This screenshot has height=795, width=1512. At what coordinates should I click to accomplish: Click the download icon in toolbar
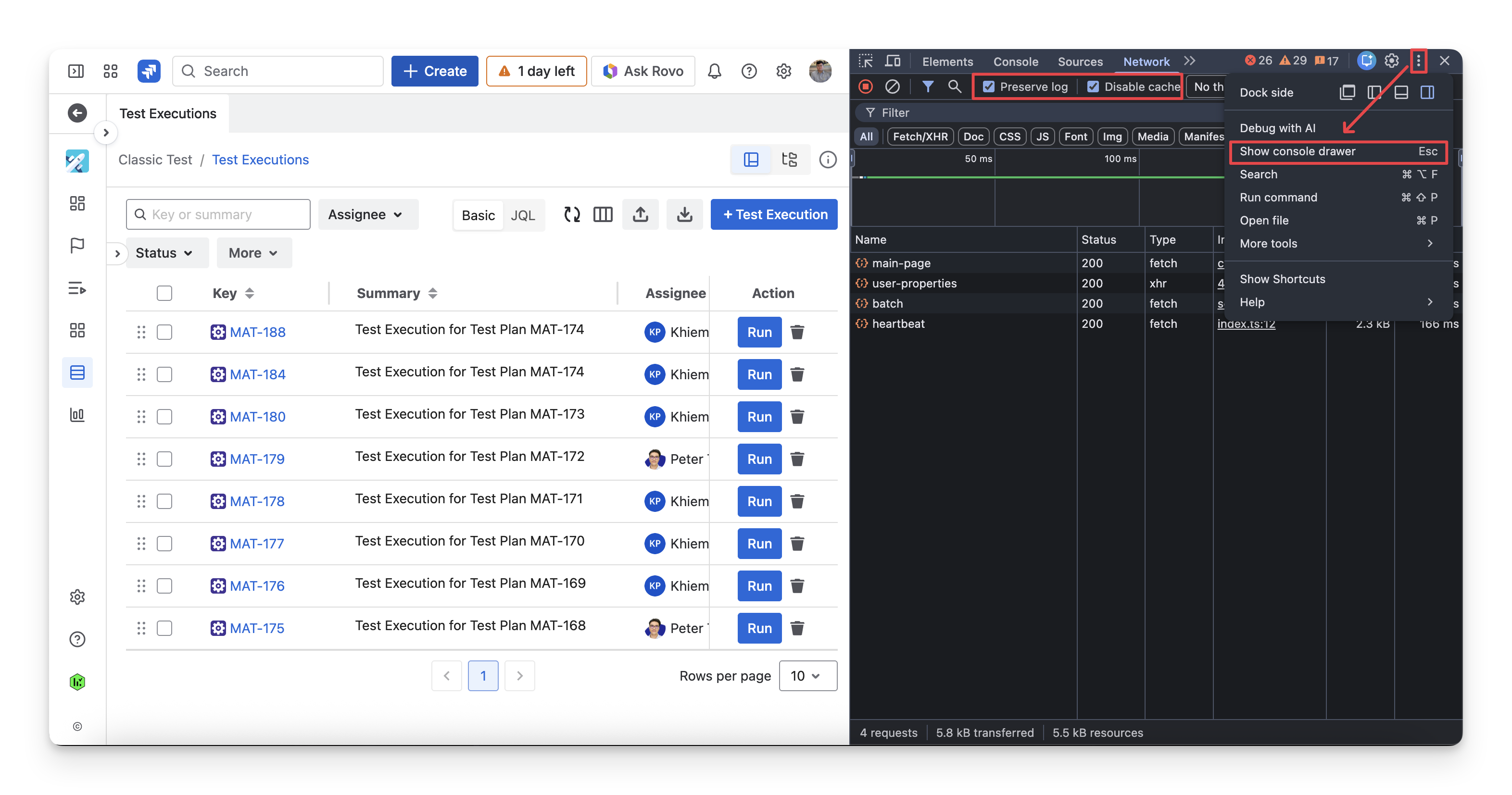(684, 215)
